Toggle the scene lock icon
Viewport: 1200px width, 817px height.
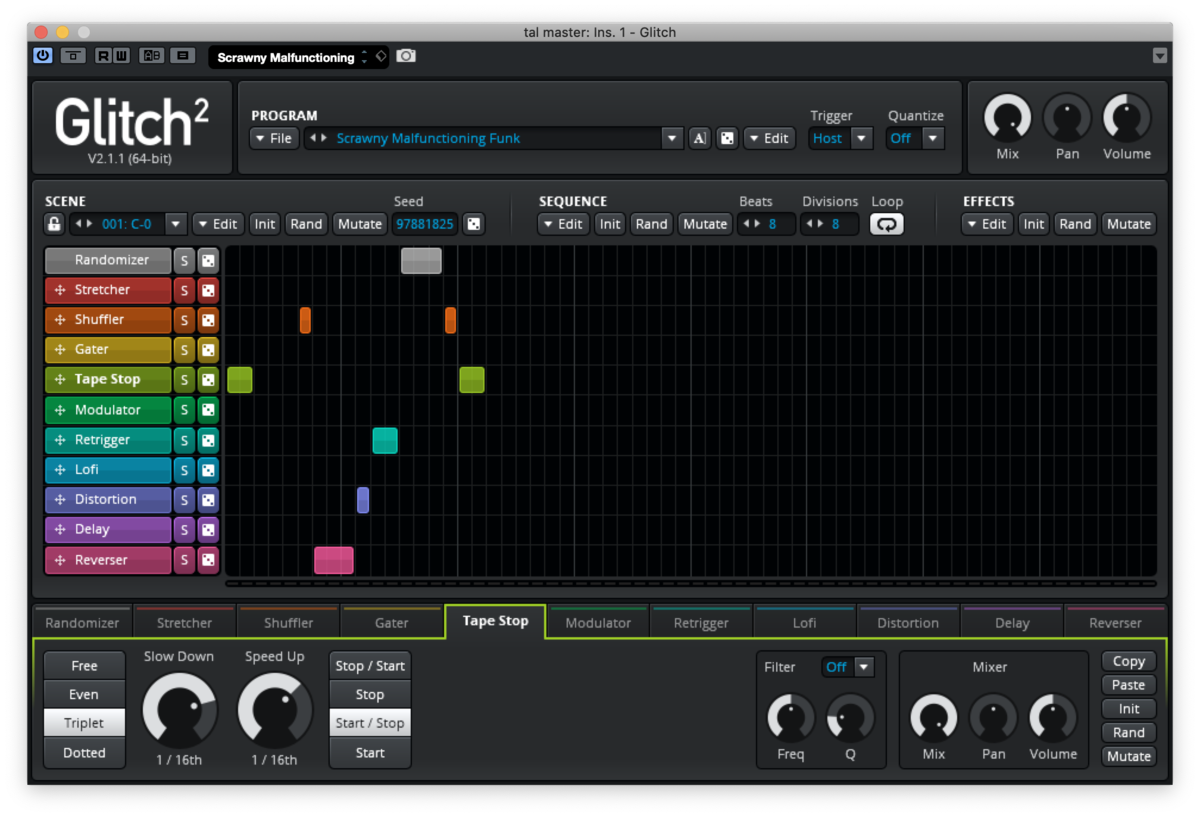(54, 224)
